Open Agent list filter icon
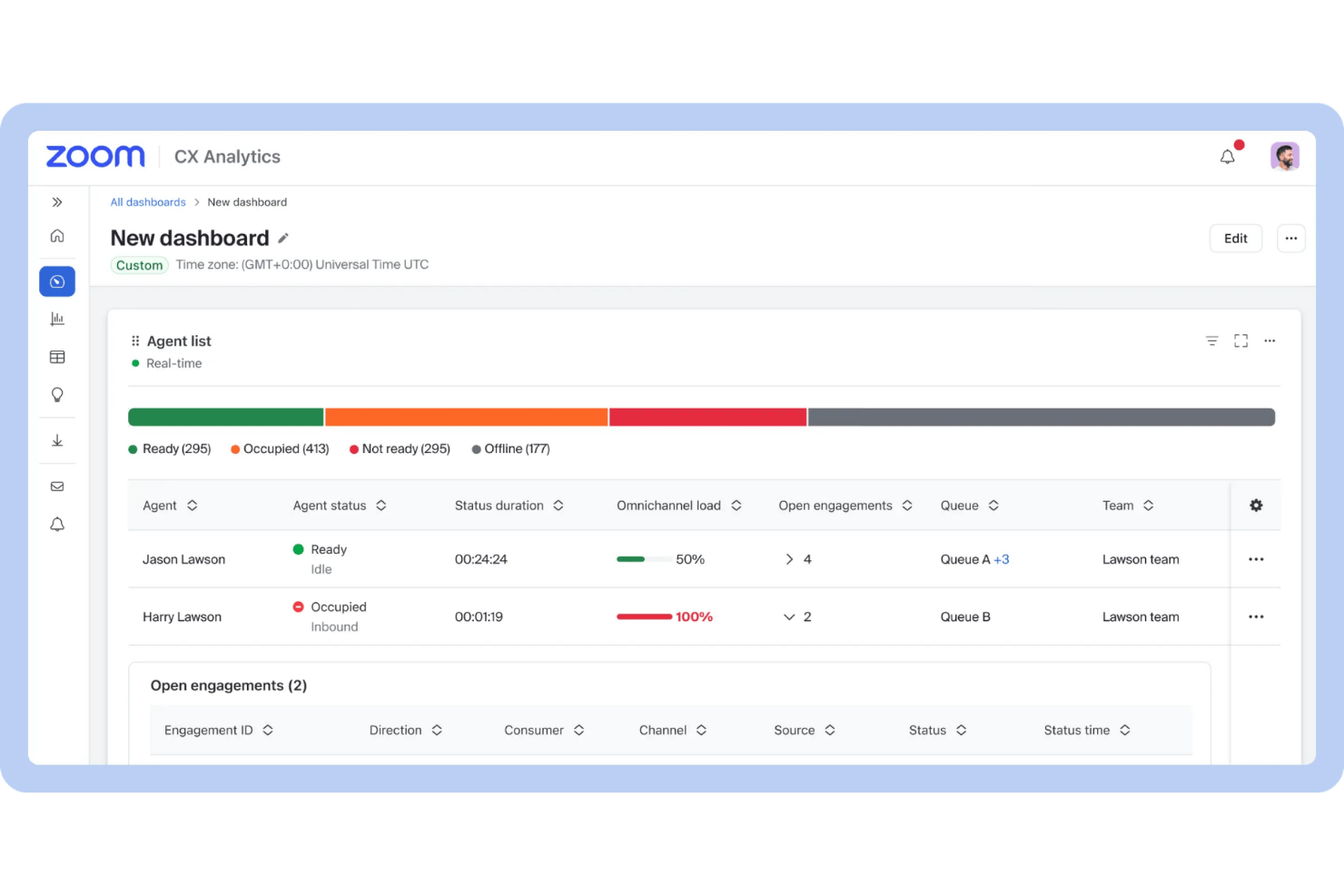 click(x=1212, y=341)
